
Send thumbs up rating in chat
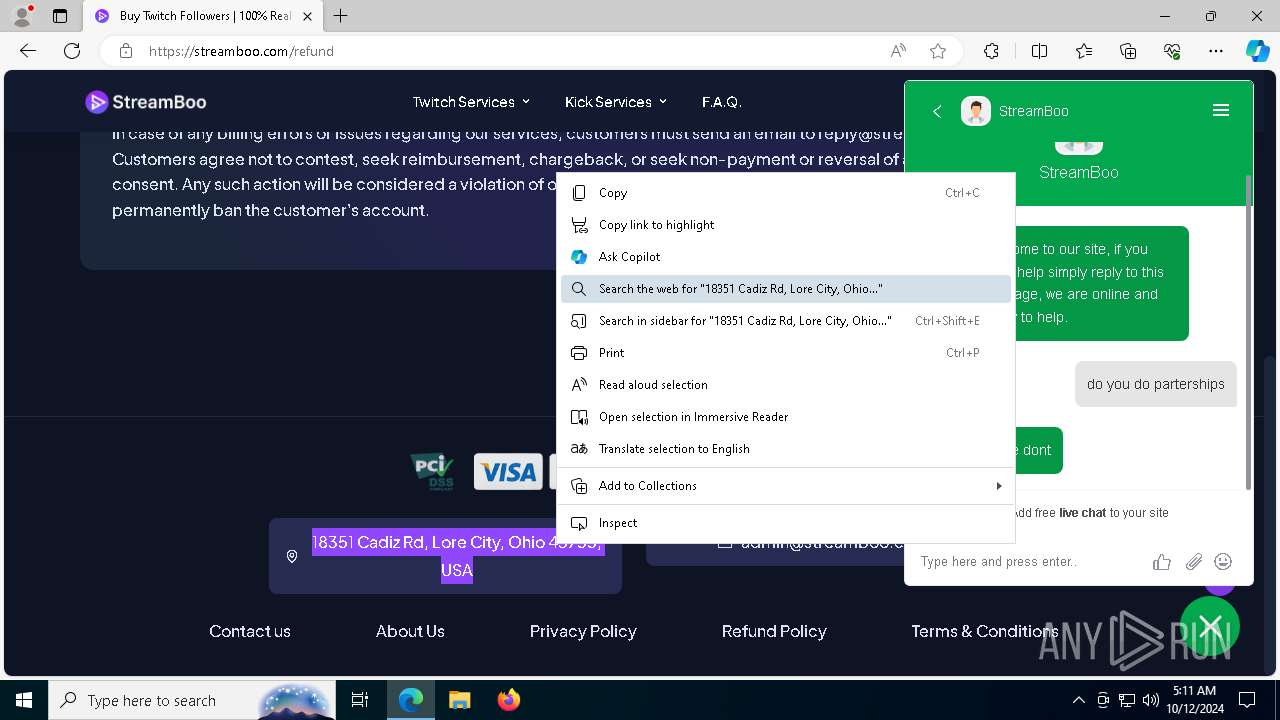1162,562
